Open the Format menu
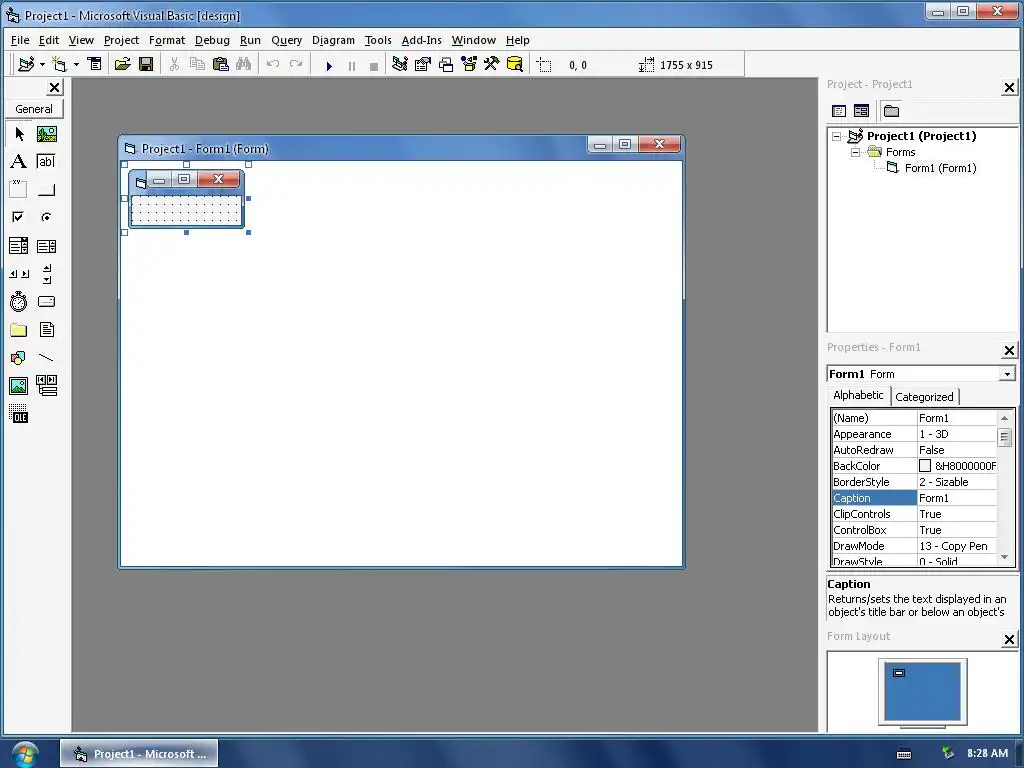 (x=167, y=40)
